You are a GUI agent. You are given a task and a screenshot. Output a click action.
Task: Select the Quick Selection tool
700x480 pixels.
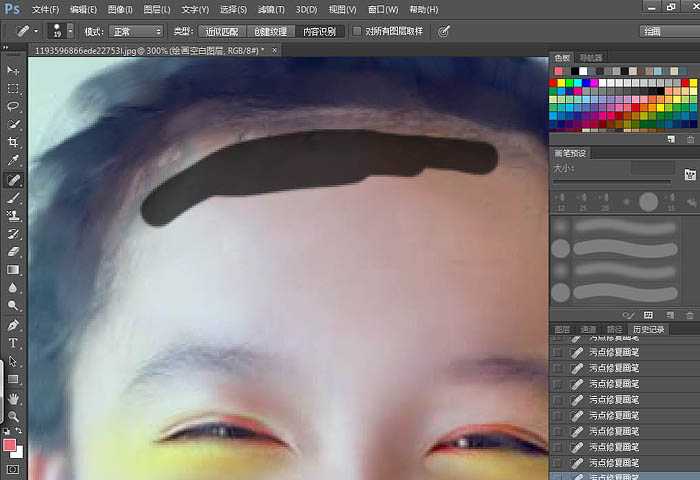click(x=13, y=124)
